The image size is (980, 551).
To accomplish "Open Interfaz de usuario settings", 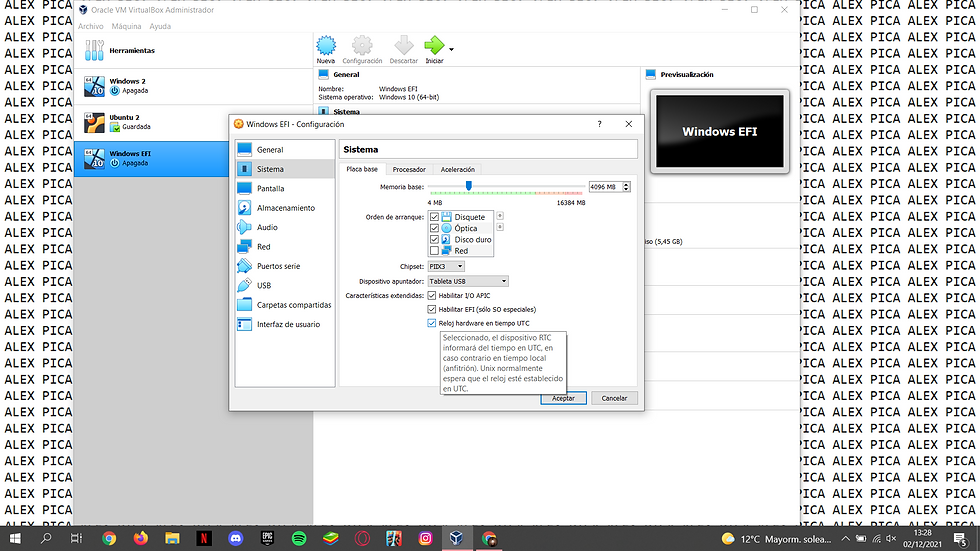I will point(284,324).
